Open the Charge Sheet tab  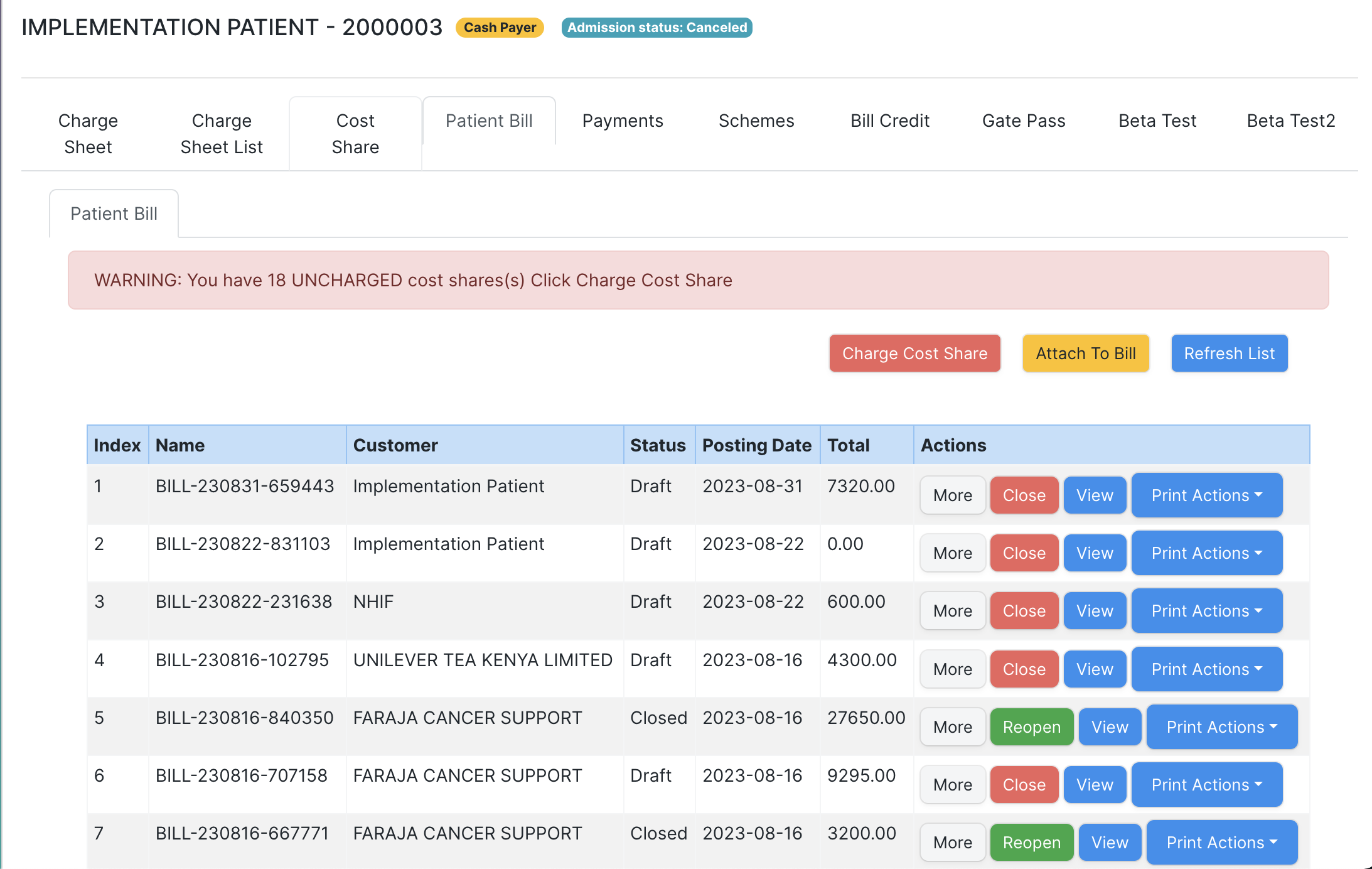point(88,134)
